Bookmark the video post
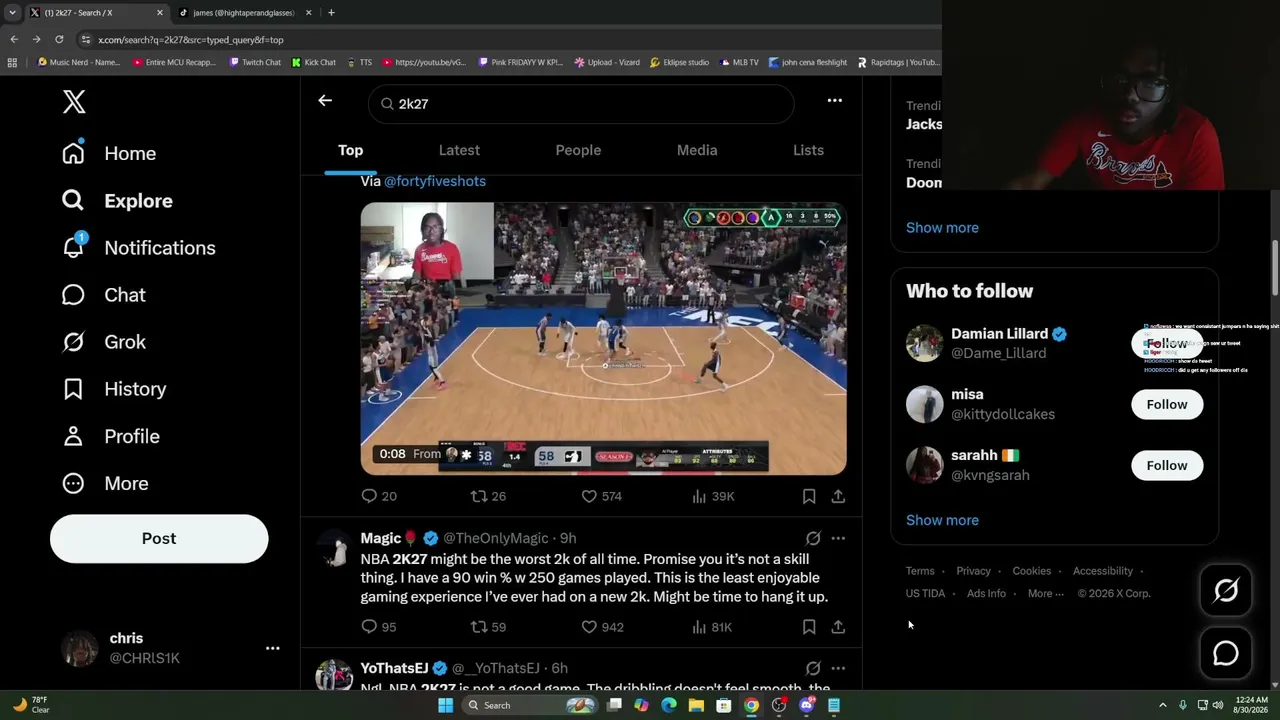Image resolution: width=1280 pixels, height=720 pixels. [x=809, y=496]
